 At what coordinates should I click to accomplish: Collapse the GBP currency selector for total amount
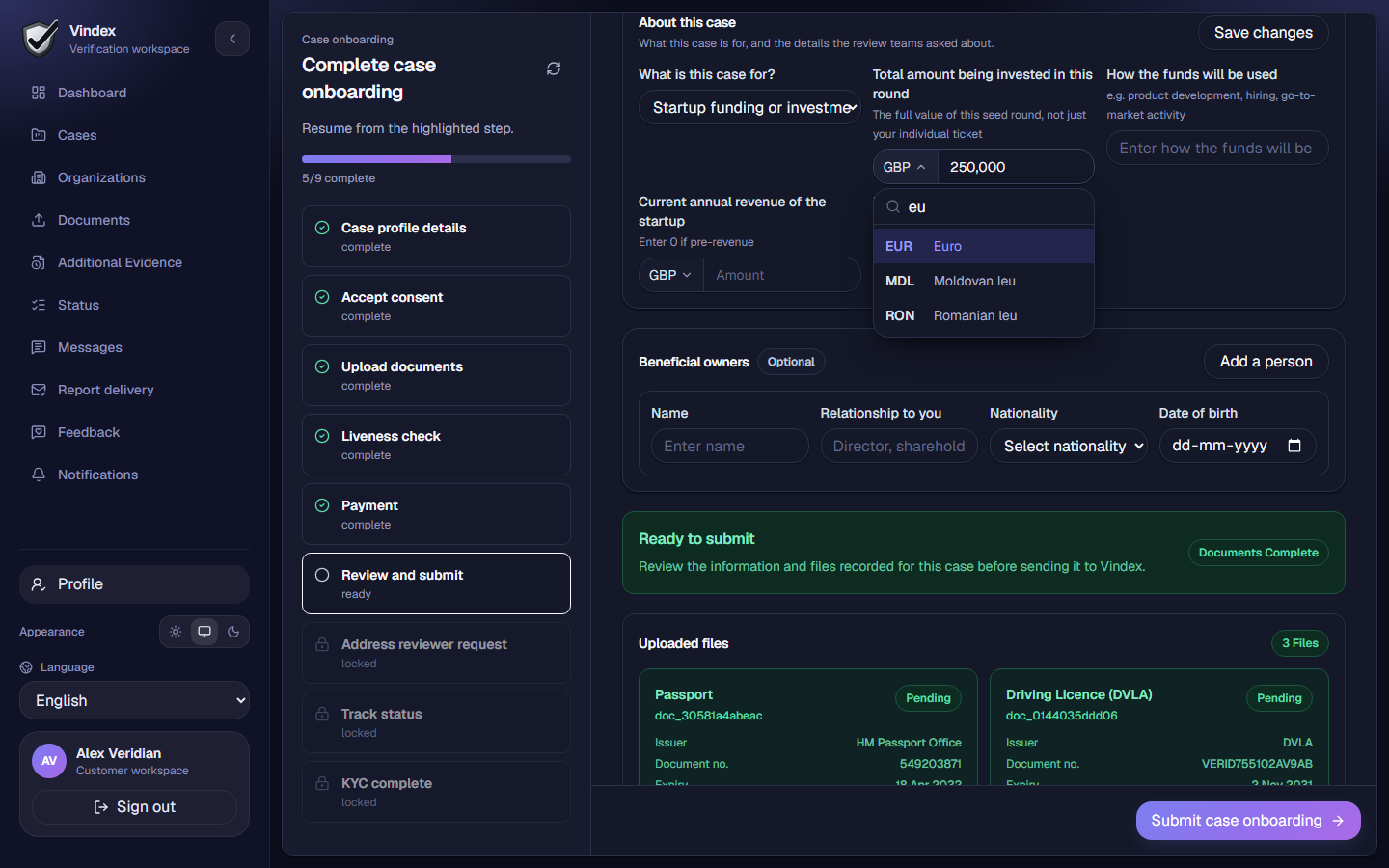point(905,167)
